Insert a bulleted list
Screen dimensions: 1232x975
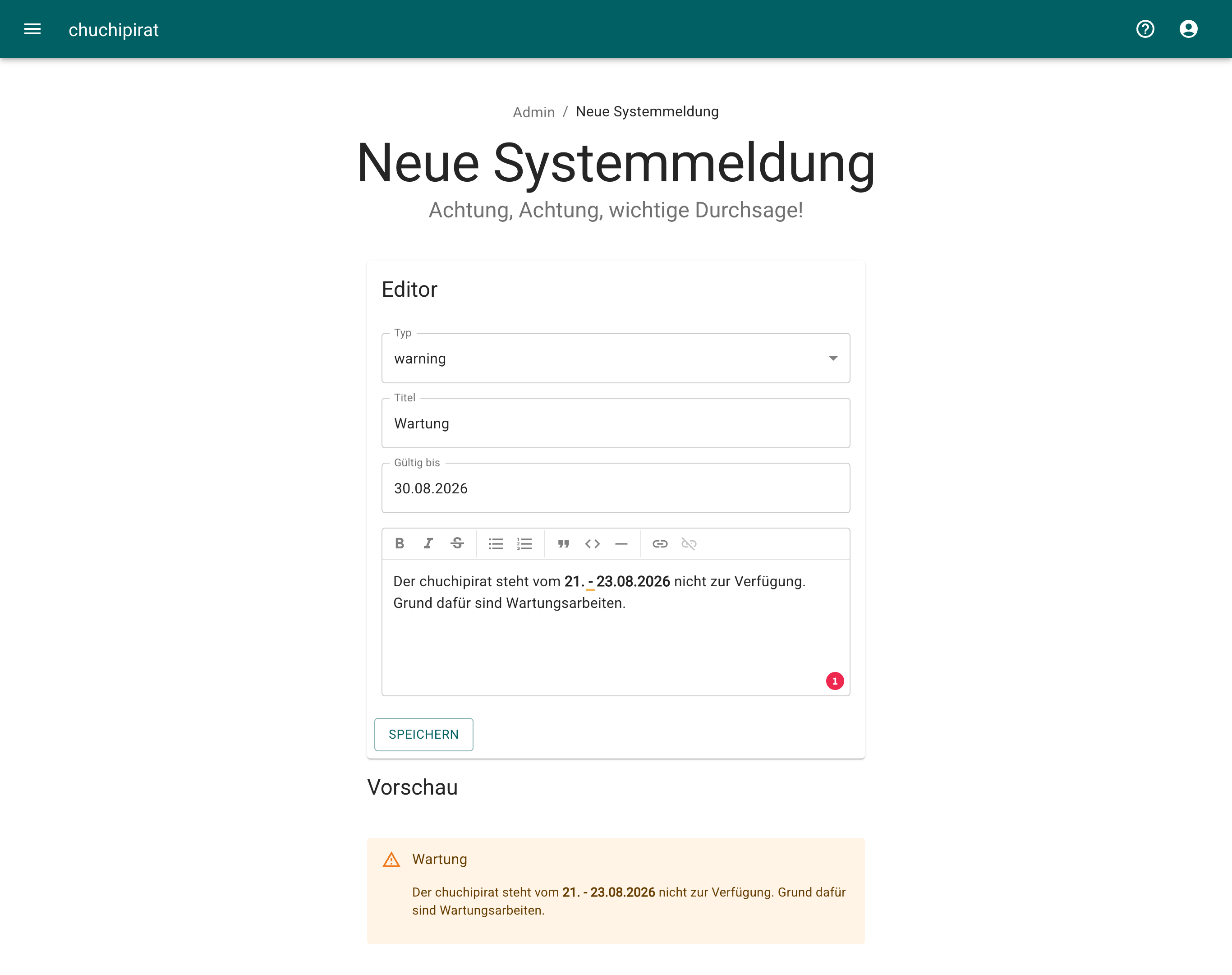pyautogui.click(x=496, y=543)
